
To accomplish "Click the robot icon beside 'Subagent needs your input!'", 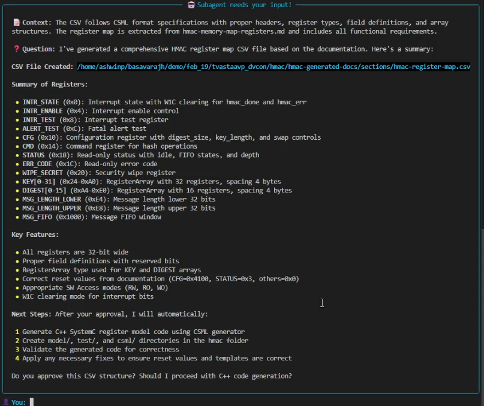I will point(191,5).
